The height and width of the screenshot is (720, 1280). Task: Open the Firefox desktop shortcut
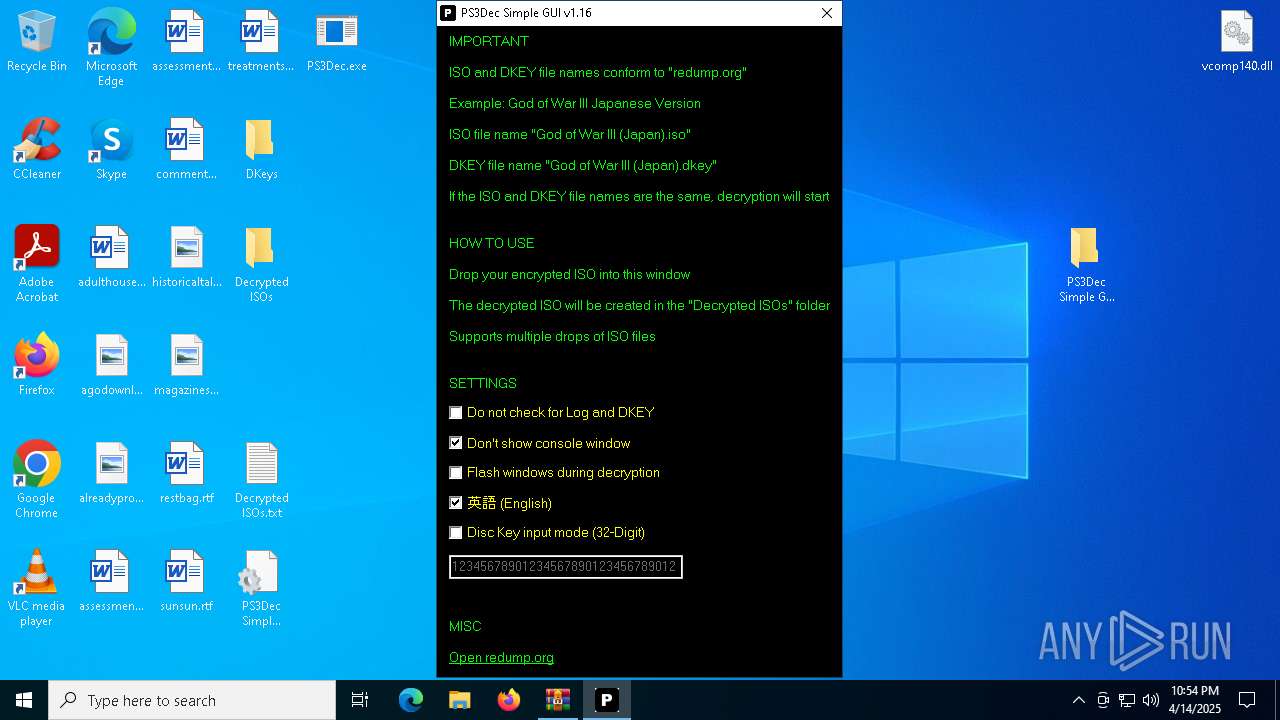tap(37, 365)
